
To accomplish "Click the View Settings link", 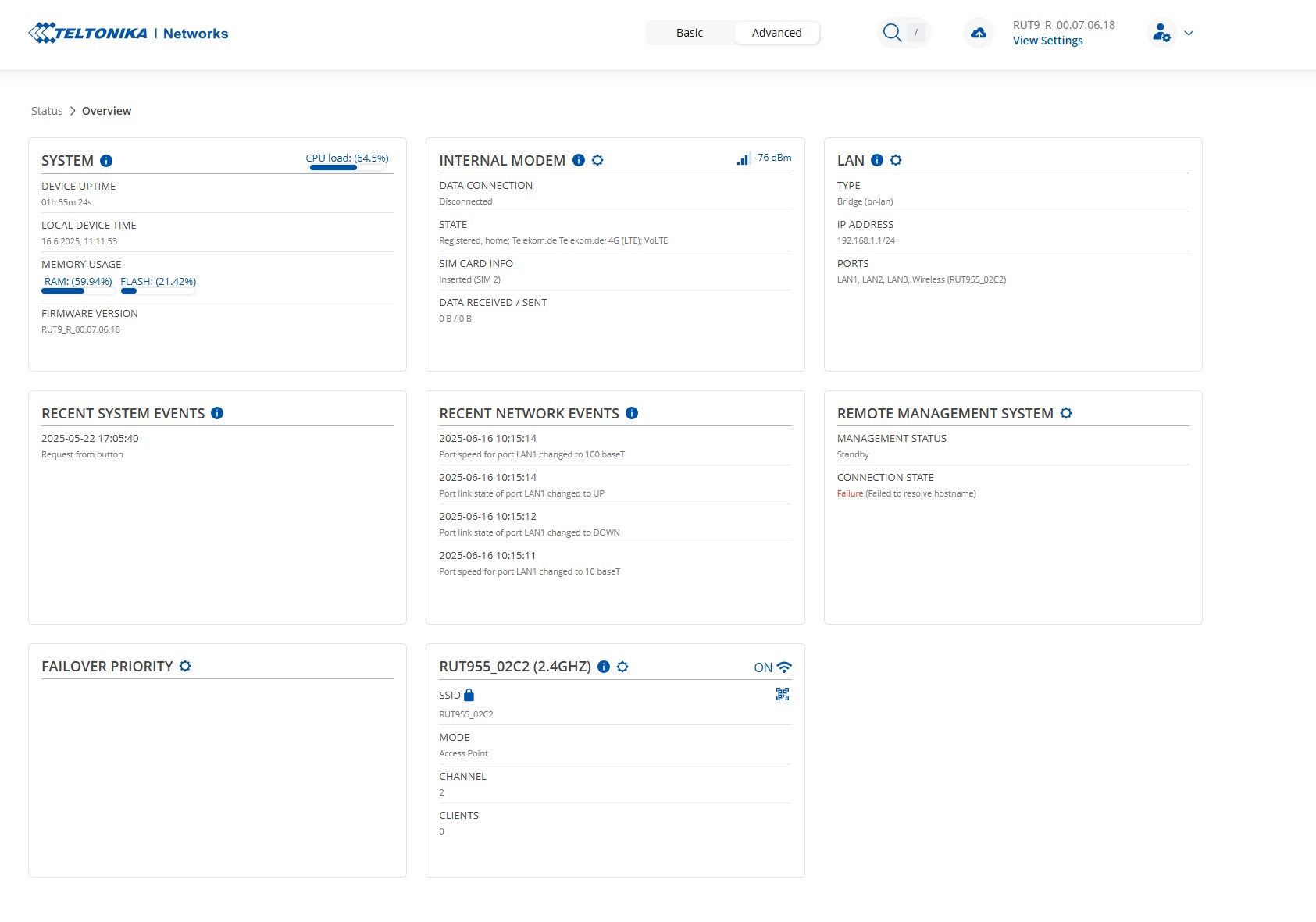I will (1047, 41).
